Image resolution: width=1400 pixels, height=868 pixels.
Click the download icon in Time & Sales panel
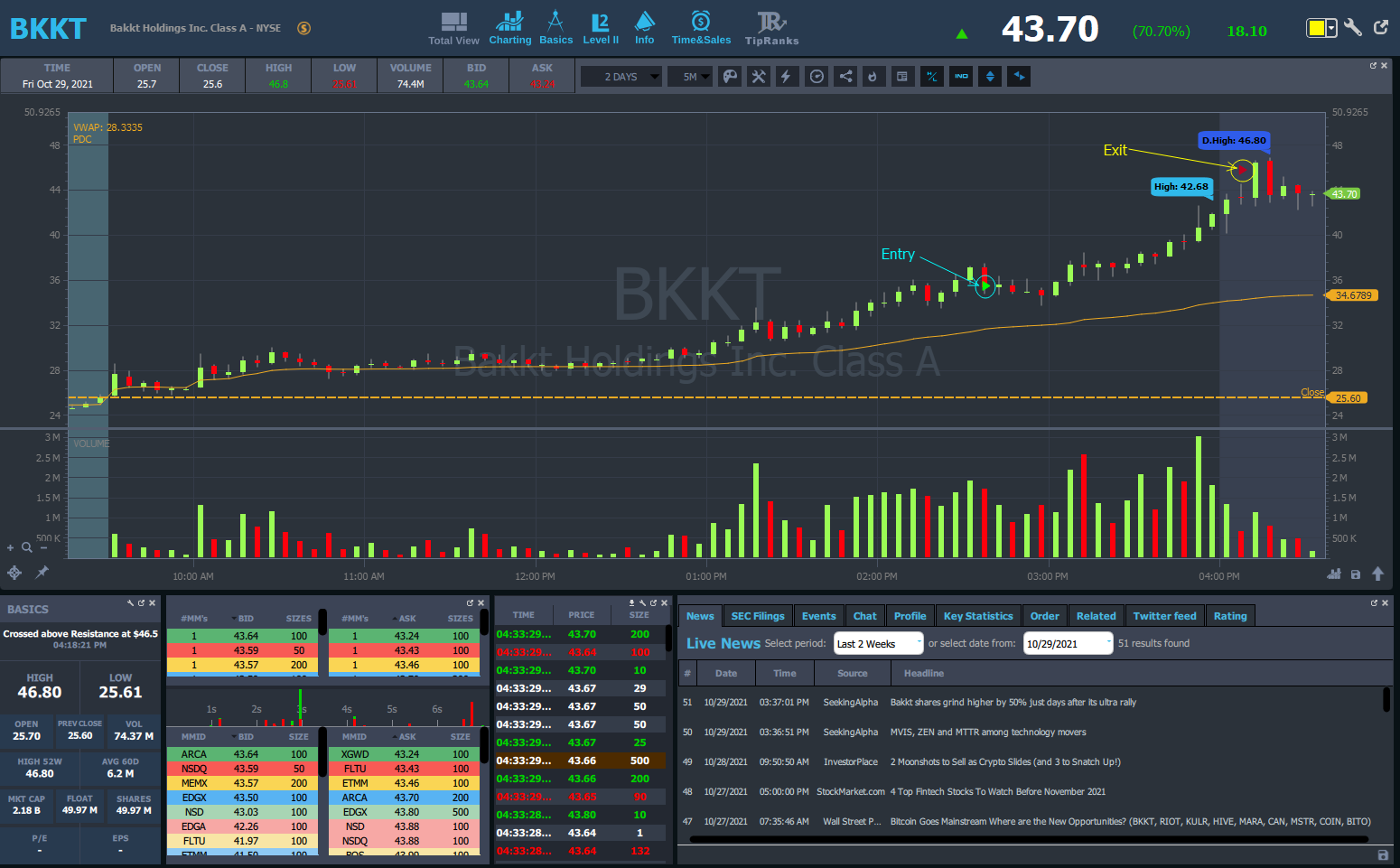[x=631, y=602]
